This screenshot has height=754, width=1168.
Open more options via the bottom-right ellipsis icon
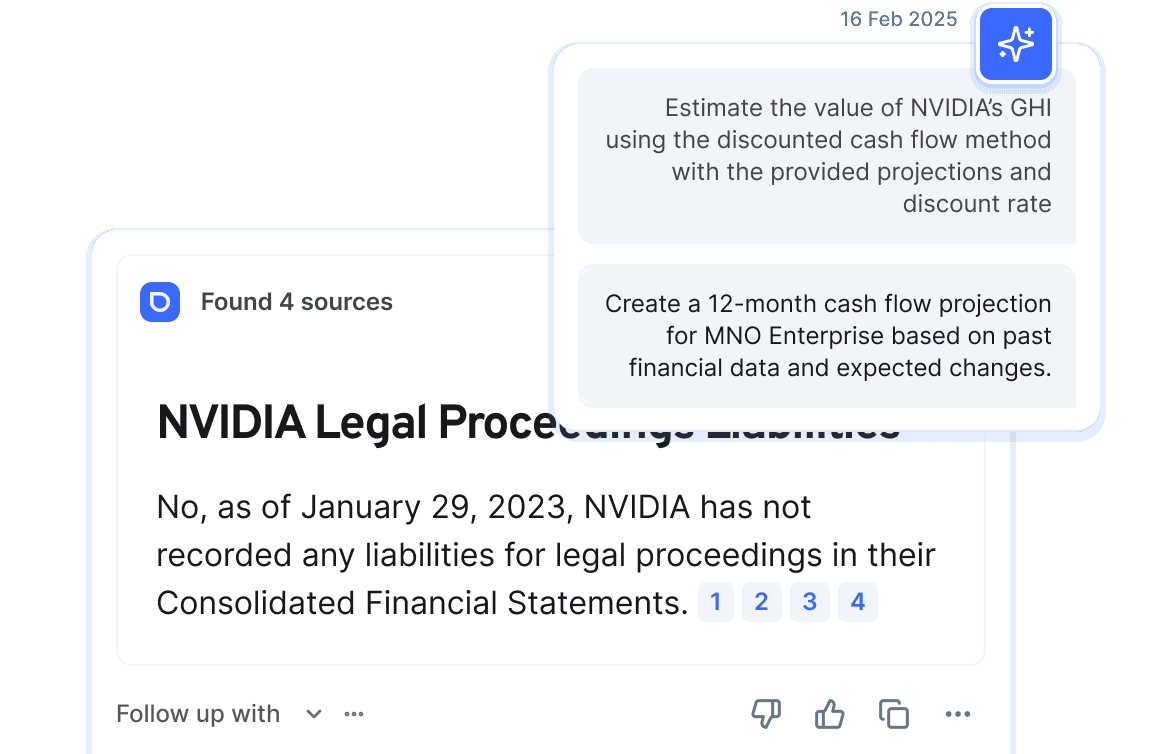point(958,714)
